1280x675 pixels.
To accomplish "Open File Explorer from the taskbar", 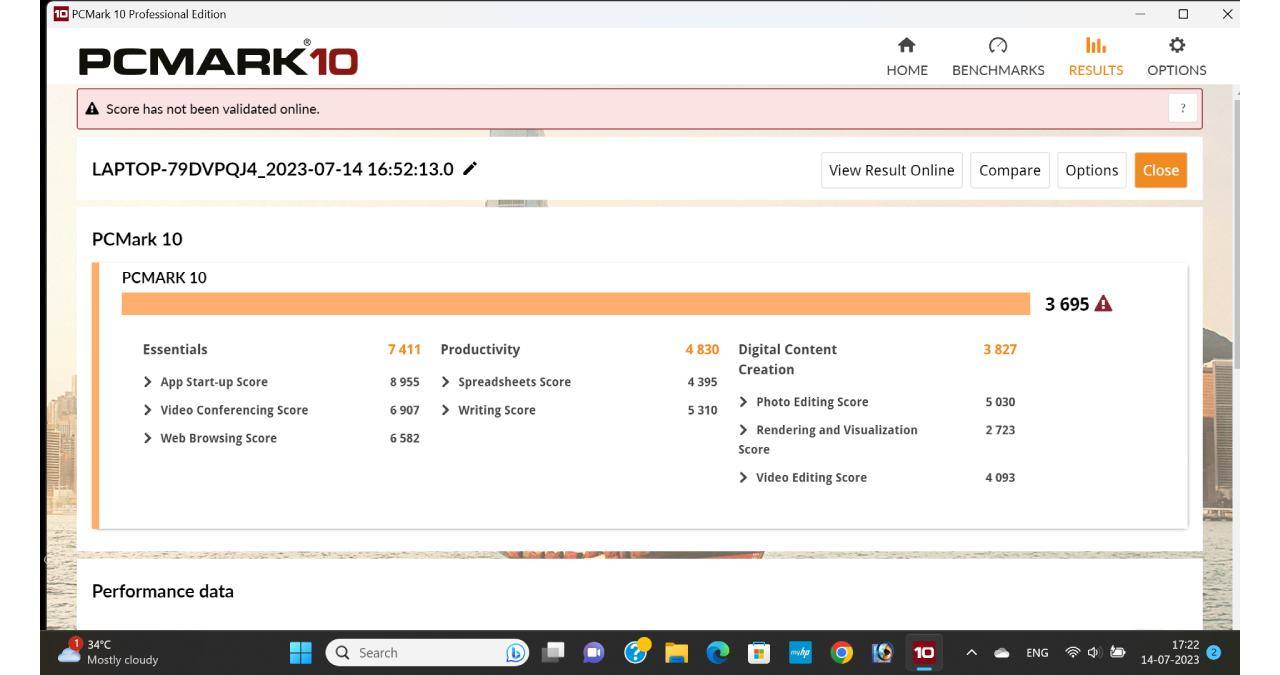I will coord(677,653).
